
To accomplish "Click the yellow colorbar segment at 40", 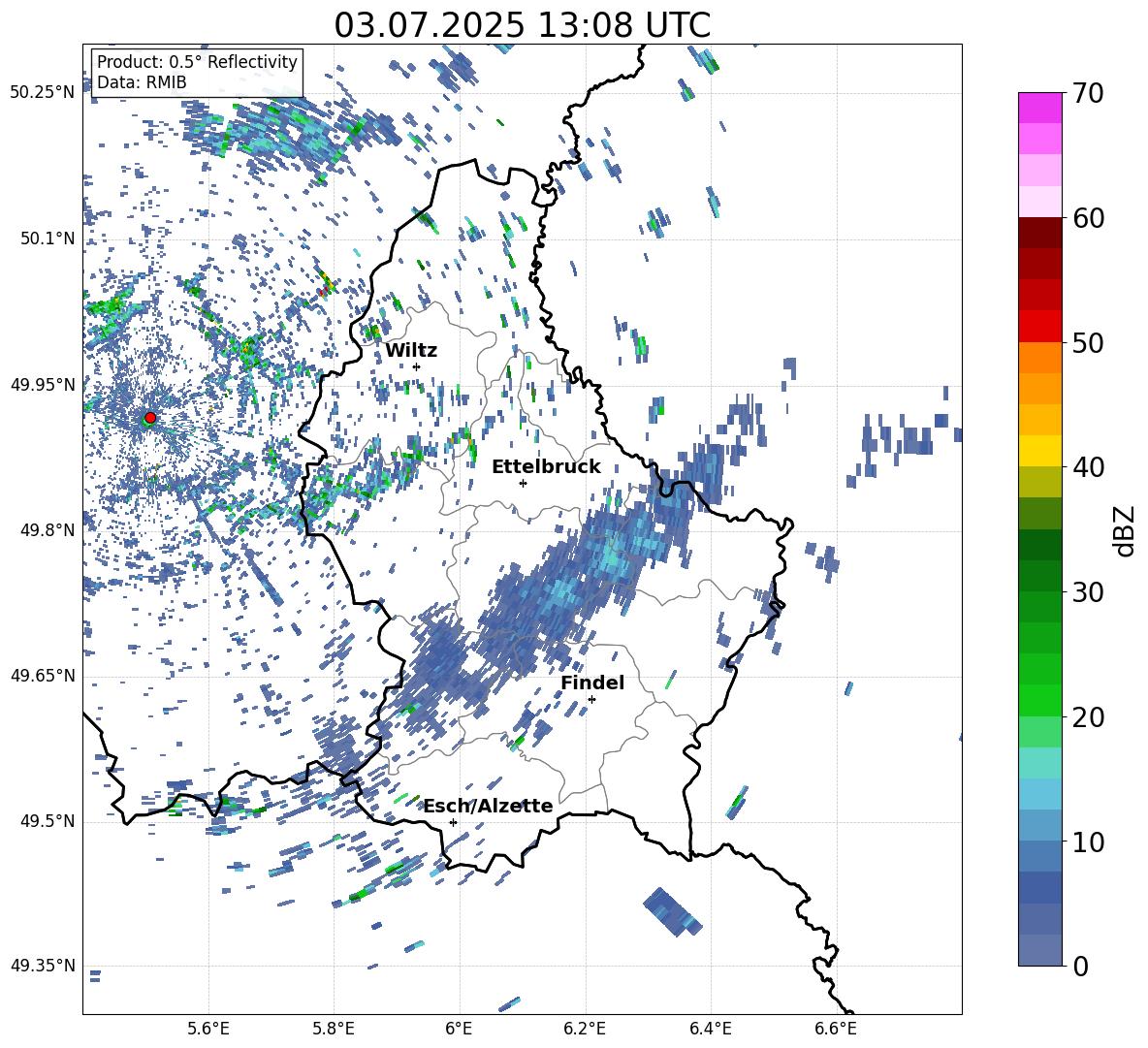I will click(x=1039, y=451).
